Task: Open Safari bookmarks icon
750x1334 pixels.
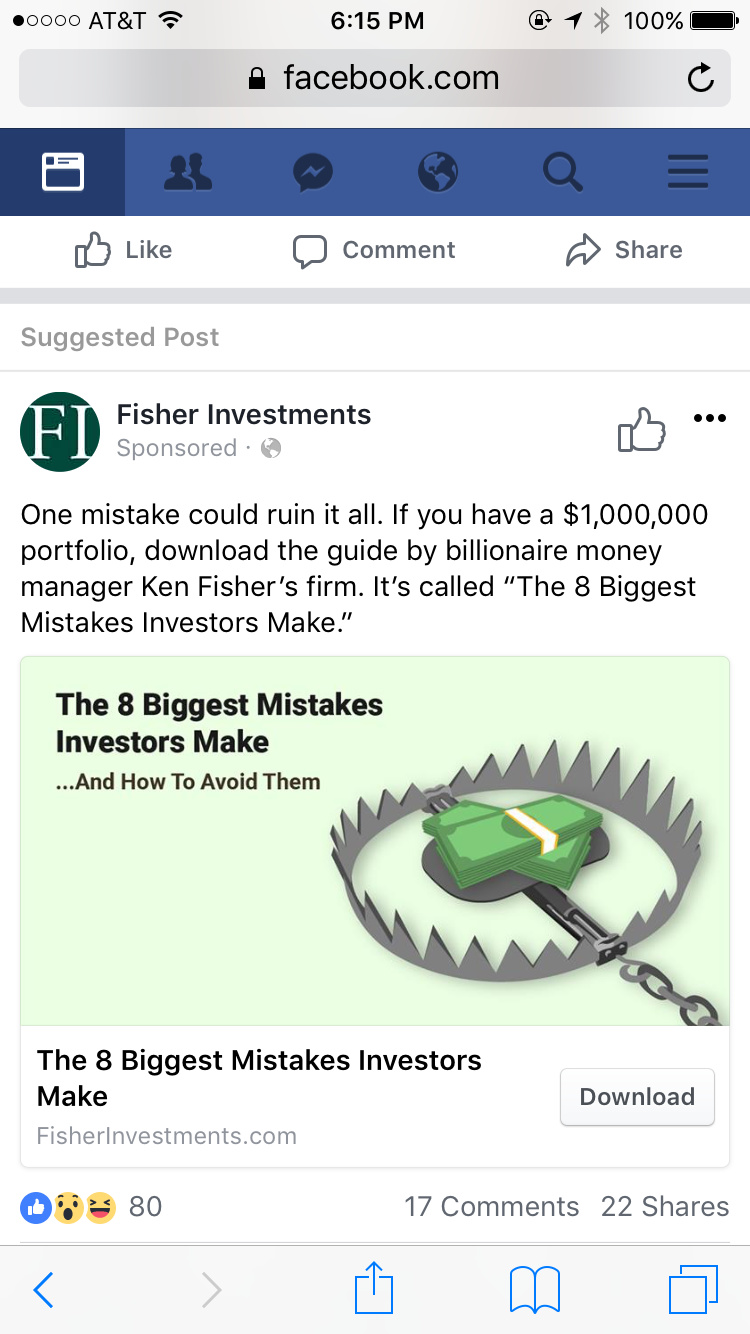Action: [535, 1290]
